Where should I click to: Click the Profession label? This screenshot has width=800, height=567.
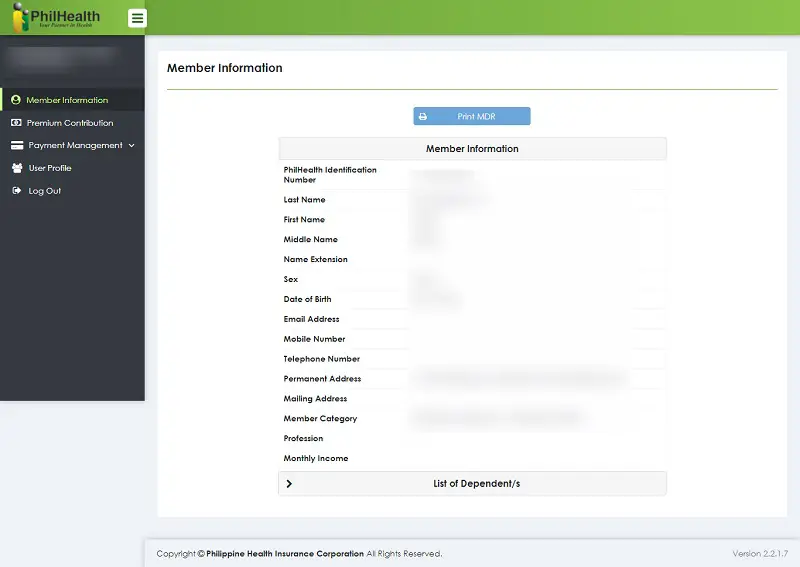pos(304,438)
